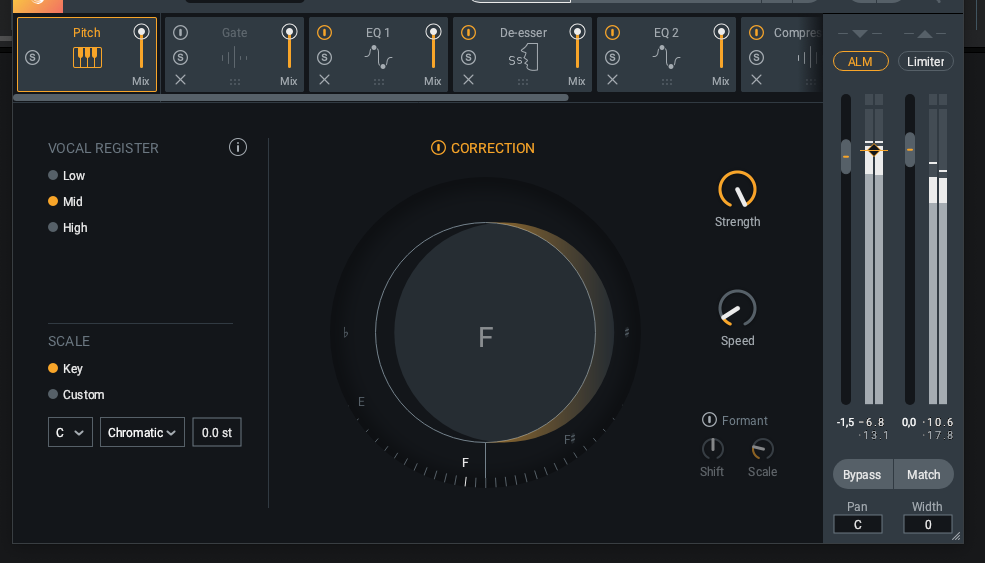Click the input gain value -1,5
Screen dimensions: 985x563
[x=845, y=422]
